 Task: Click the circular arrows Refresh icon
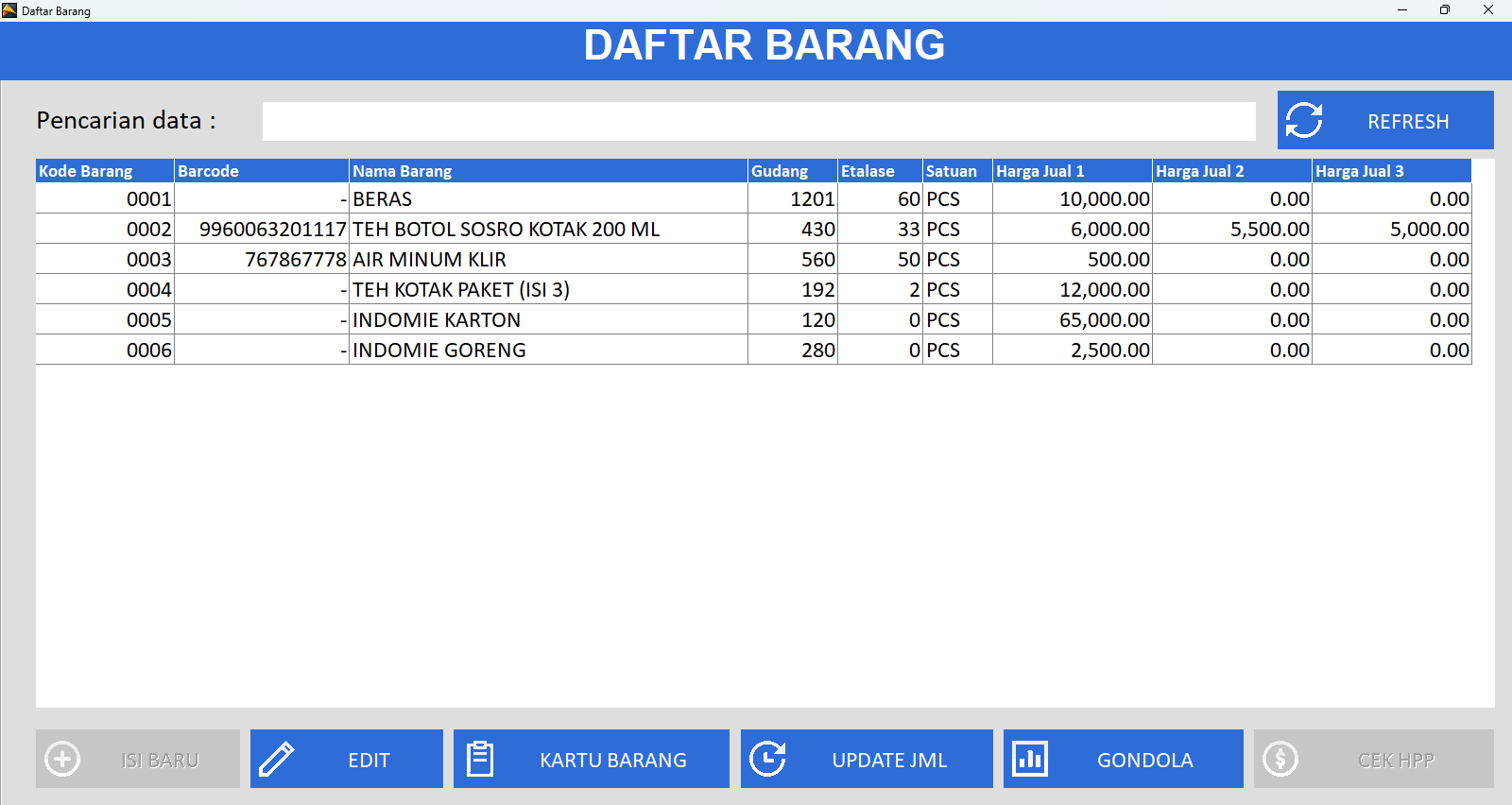1304,120
